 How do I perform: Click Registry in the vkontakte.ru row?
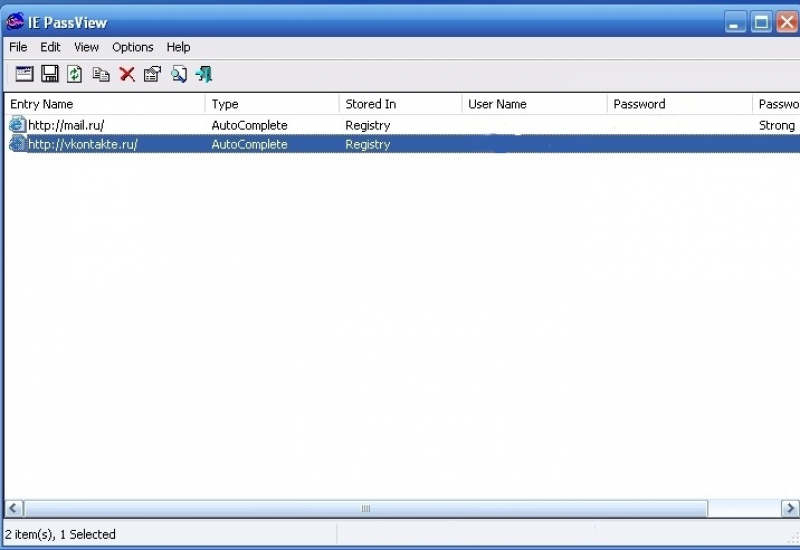click(x=368, y=144)
